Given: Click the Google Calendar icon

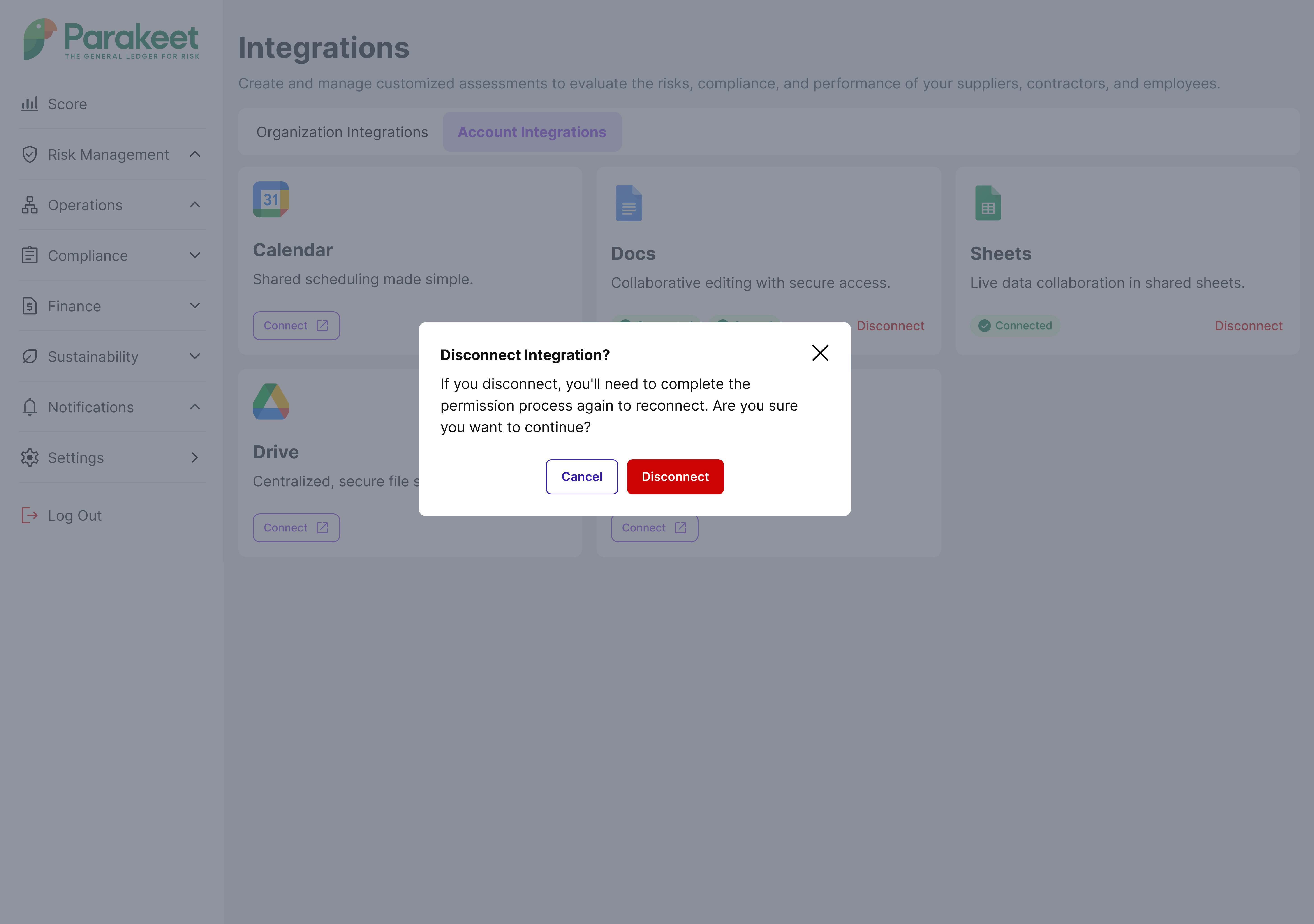Looking at the screenshot, I should point(271,200).
